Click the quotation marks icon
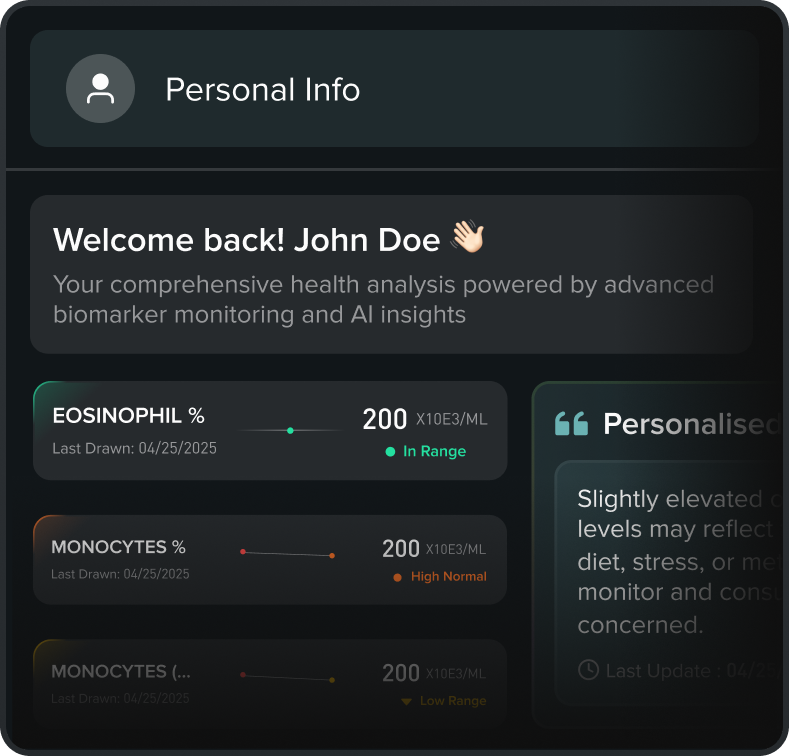Viewport: 789px width, 756px height. click(571, 423)
